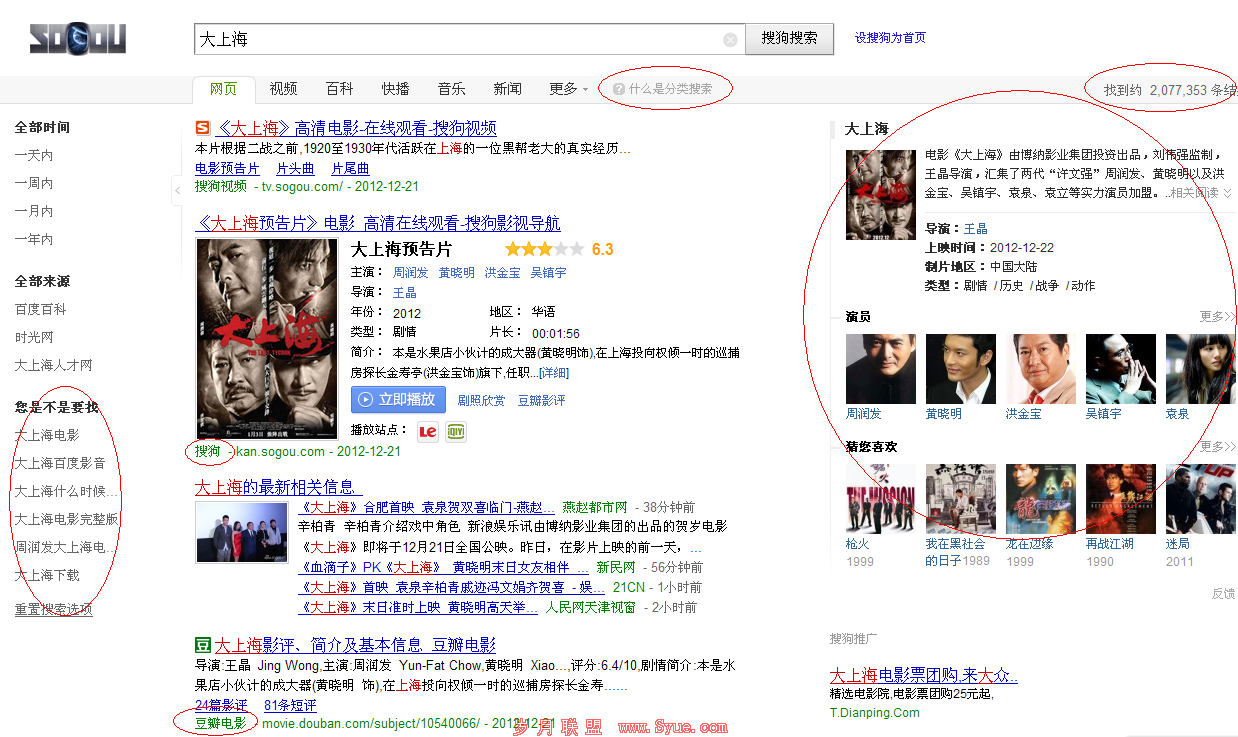Open the 剧照欣赏 link
1238x737 pixels.
tap(483, 400)
